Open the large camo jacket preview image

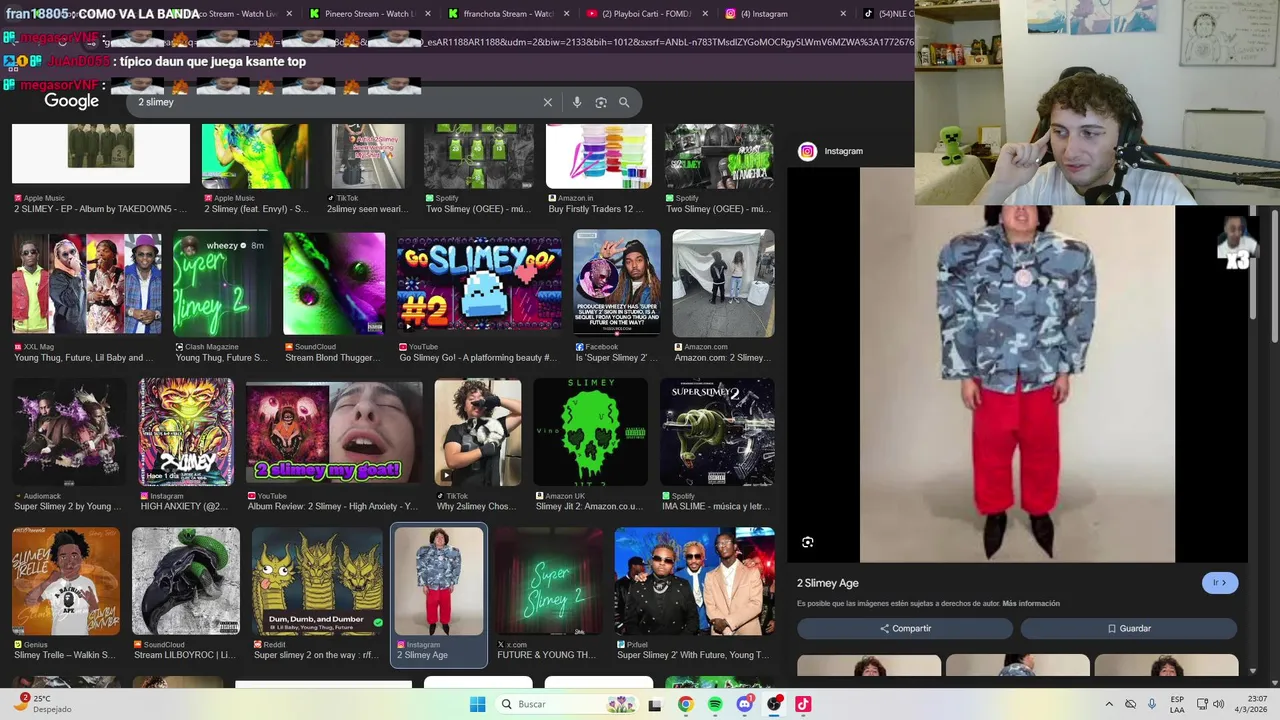click(1017, 365)
